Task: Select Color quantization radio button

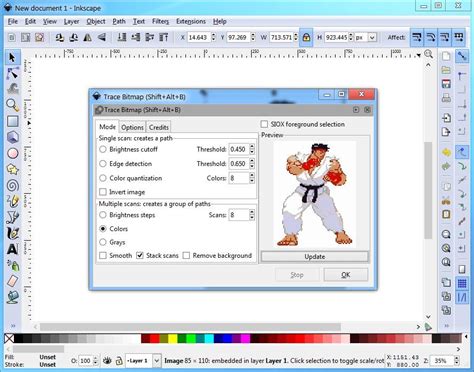Action: [x=103, y=178]
